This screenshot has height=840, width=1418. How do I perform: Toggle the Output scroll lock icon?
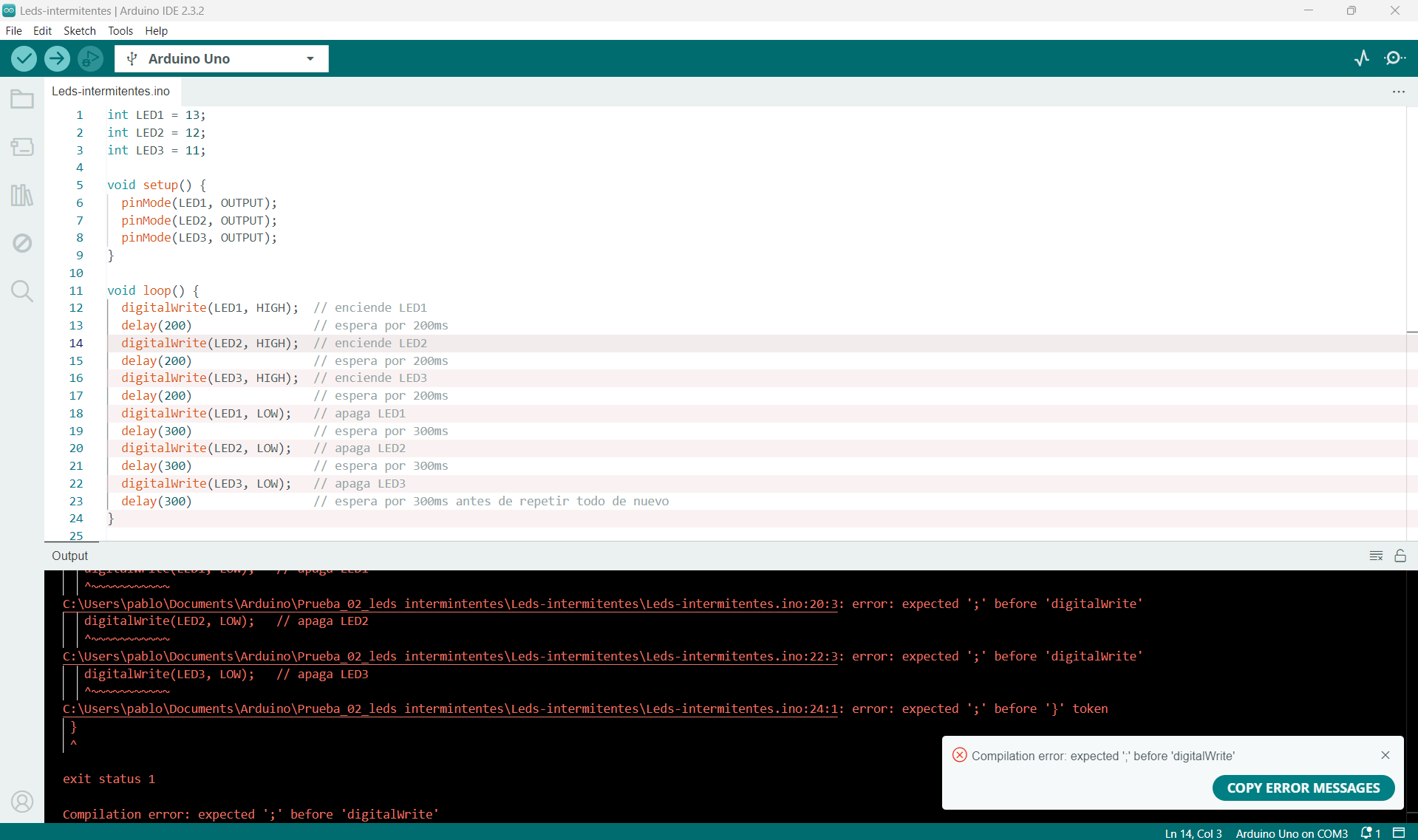click(1400, 556)
